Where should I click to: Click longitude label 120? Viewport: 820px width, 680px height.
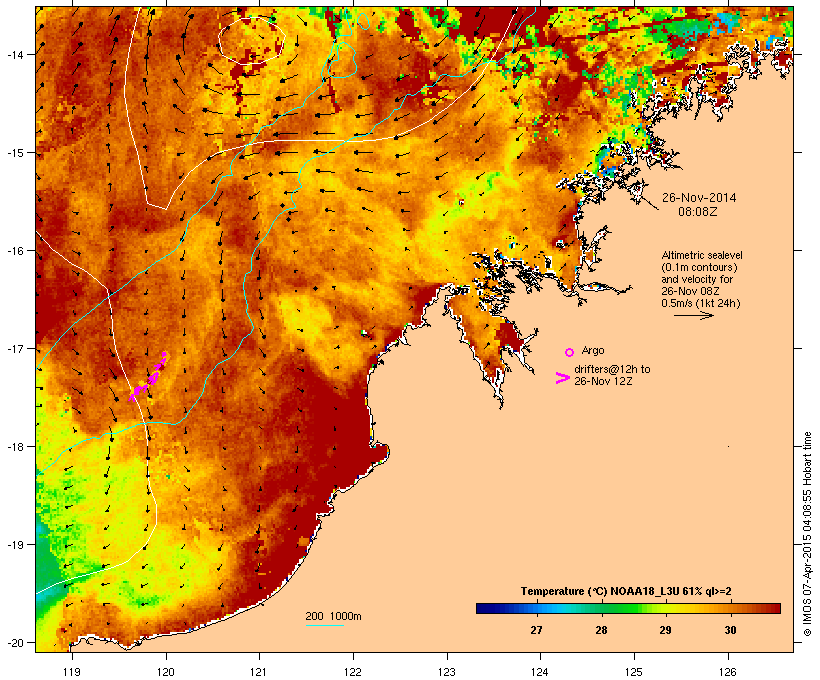pos(166,672)
